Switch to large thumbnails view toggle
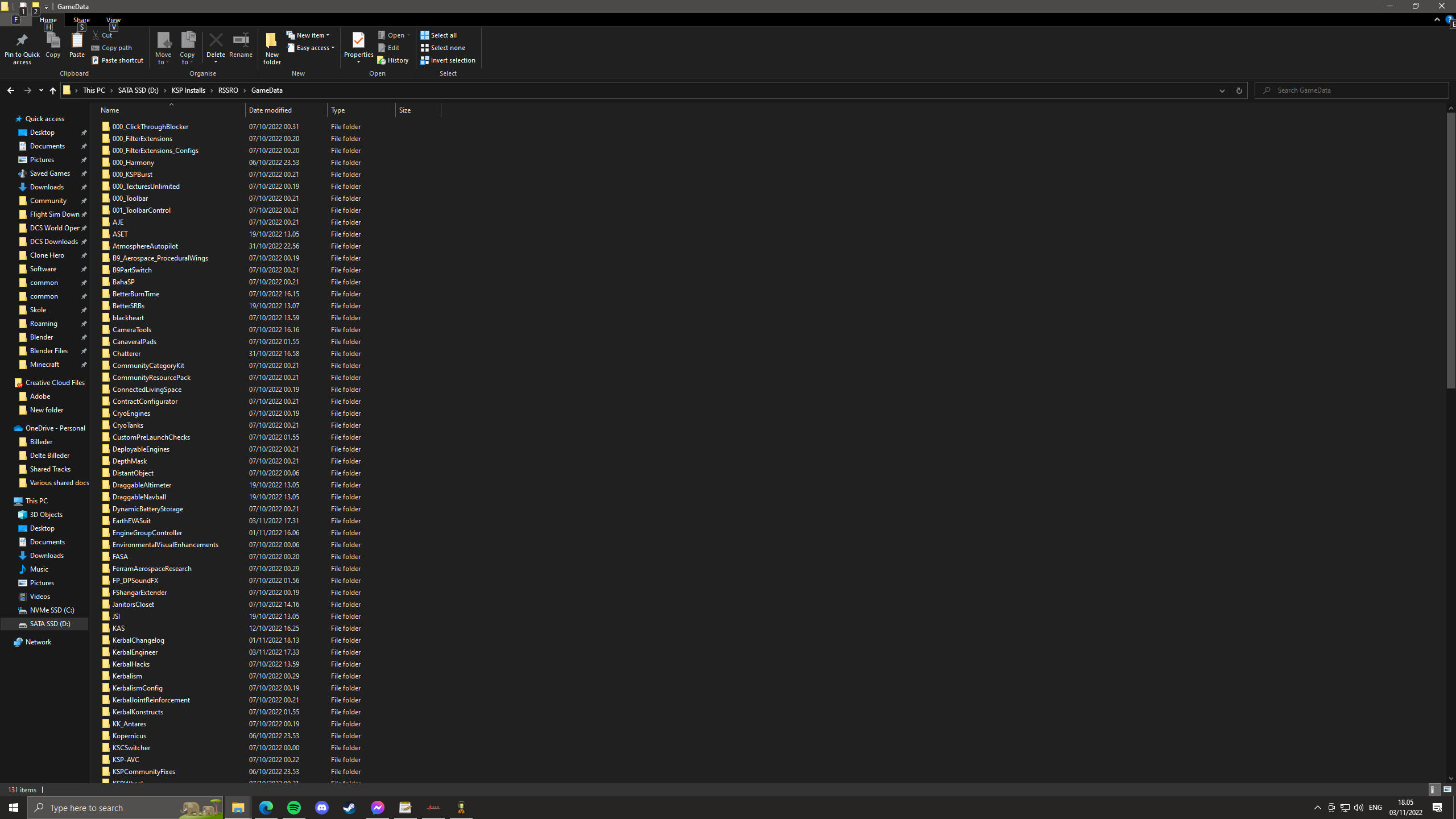Image resolution: width=1456 pixels, height=819 pixels. [x=1447, y=789]
